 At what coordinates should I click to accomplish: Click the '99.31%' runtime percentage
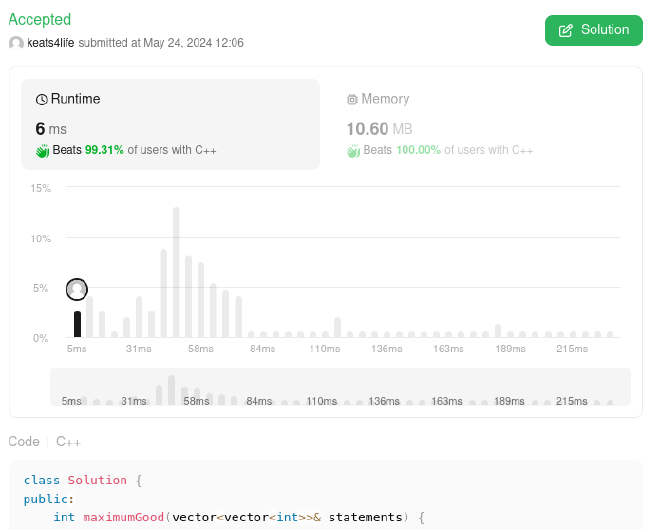(104, 150)
